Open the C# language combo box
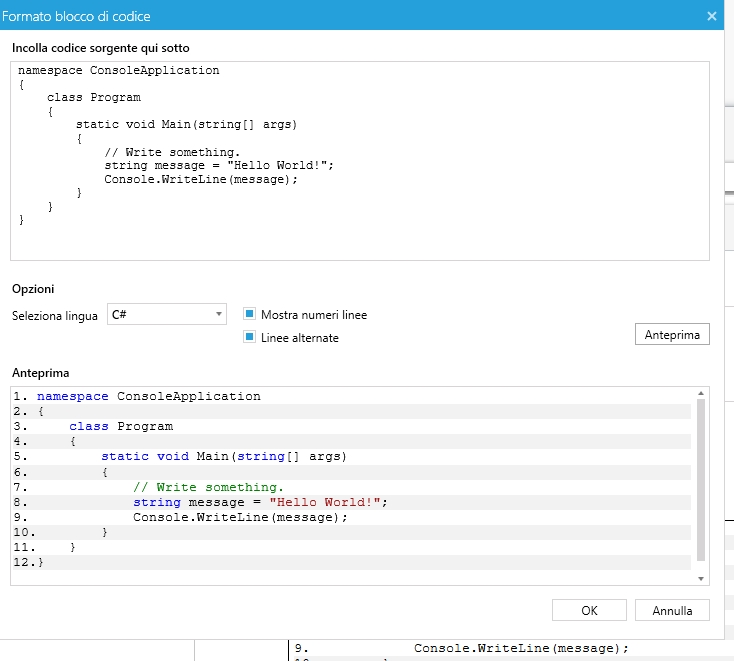734x661 pixels. pyautogui.click(x=166, y=315)
